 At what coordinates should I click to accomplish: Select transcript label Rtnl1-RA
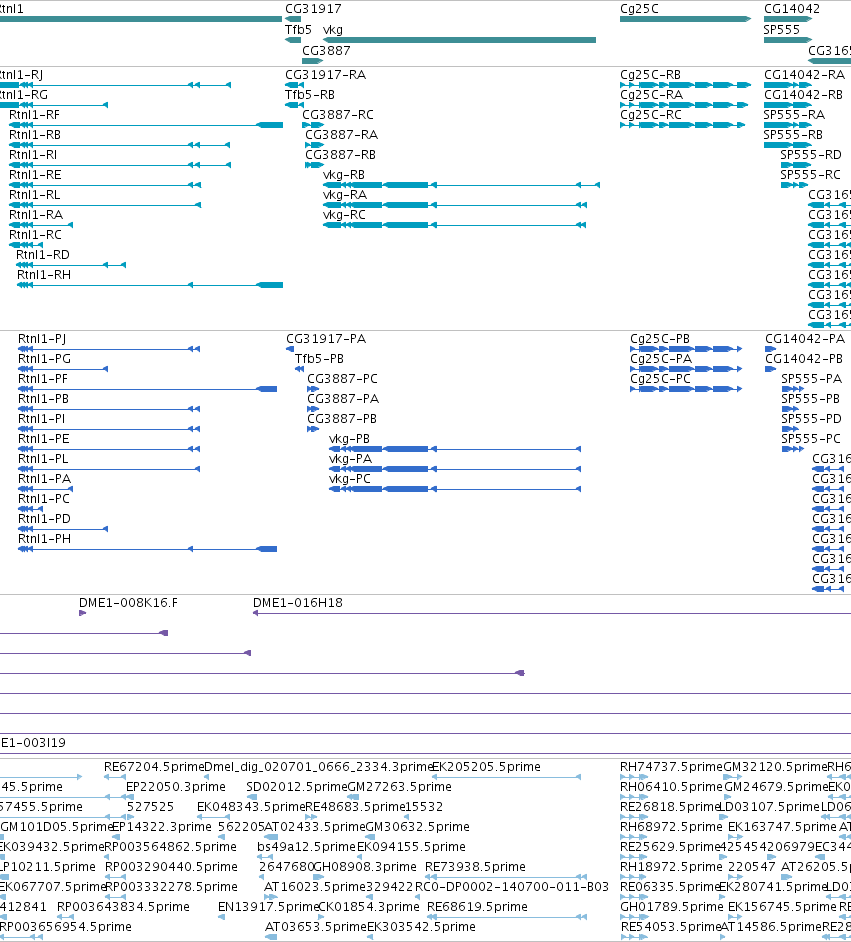tap(35, 214)
